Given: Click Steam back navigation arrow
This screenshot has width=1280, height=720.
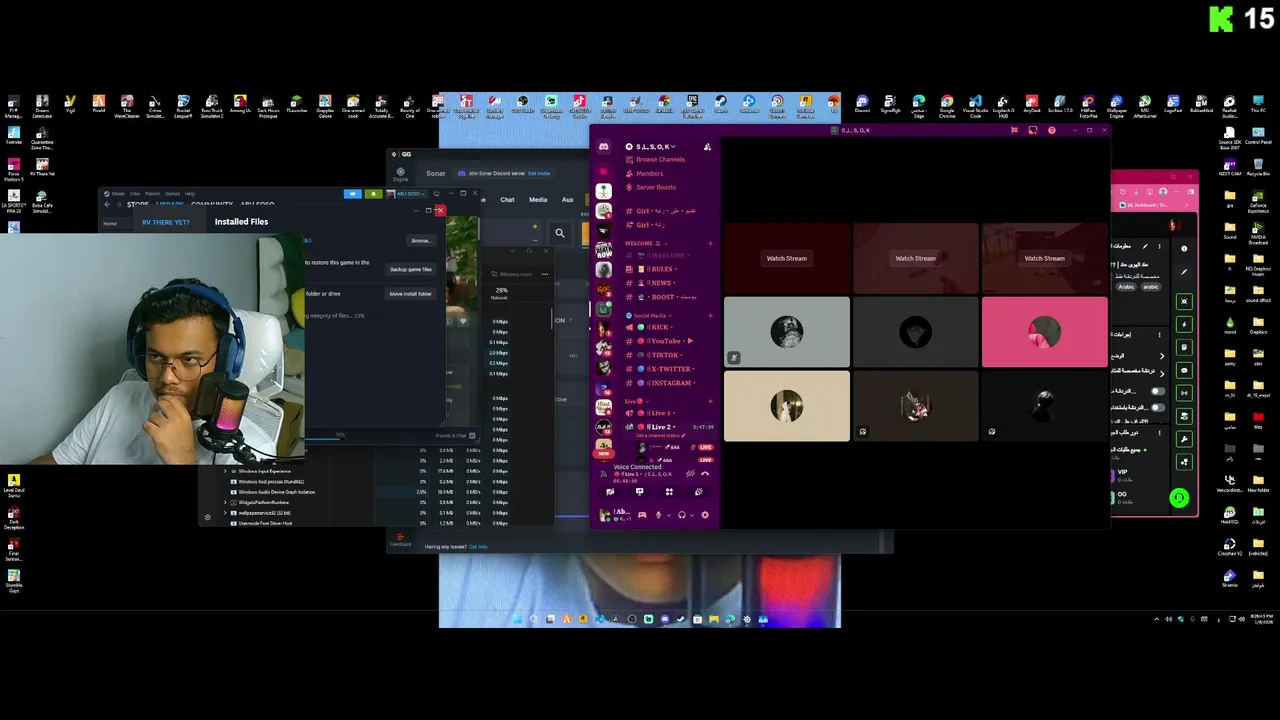Looking at the screenshot, I should coord(107,205).
